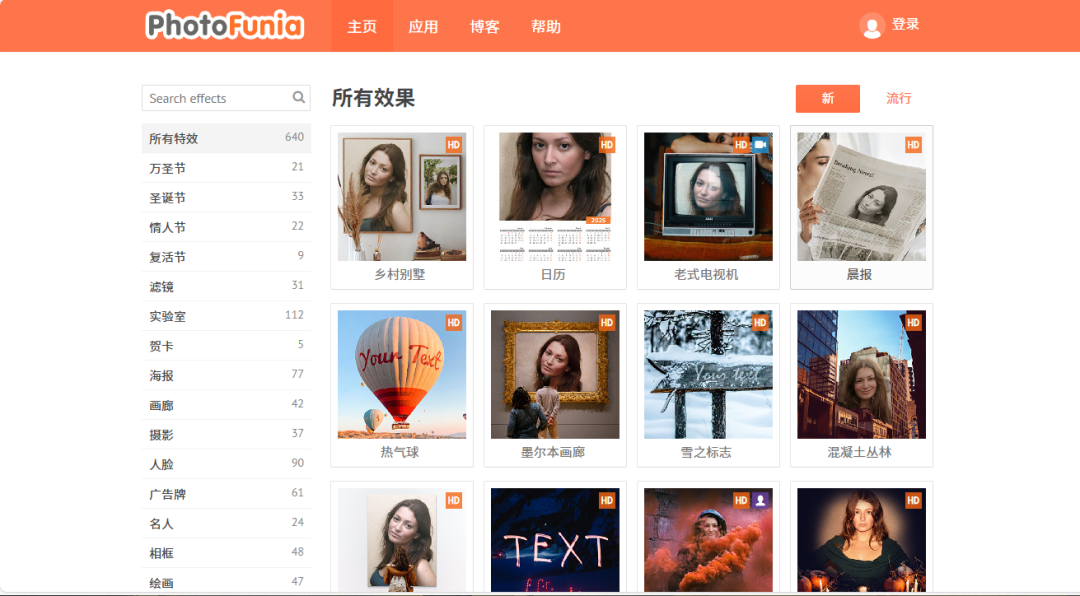Click HD badge on 混凝土丛林 card
Screen dimensions: 1080x596
click(913, 322)
